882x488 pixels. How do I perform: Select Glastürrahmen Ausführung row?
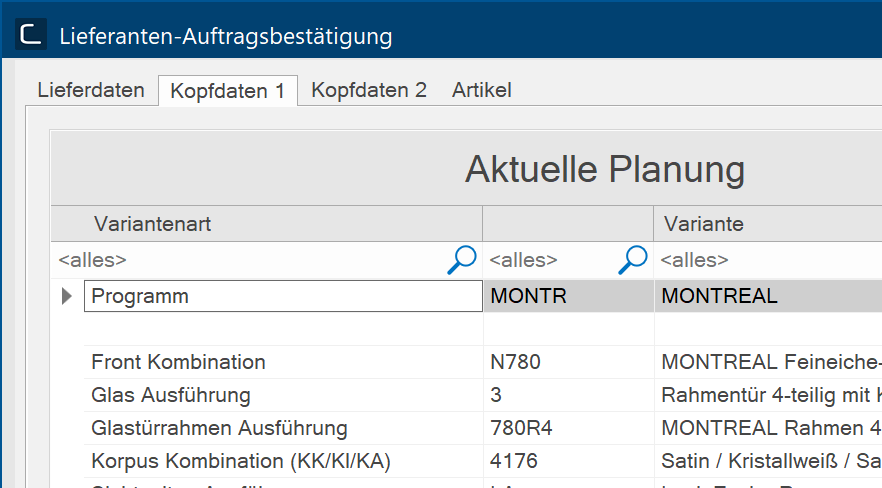click(219, 428)
